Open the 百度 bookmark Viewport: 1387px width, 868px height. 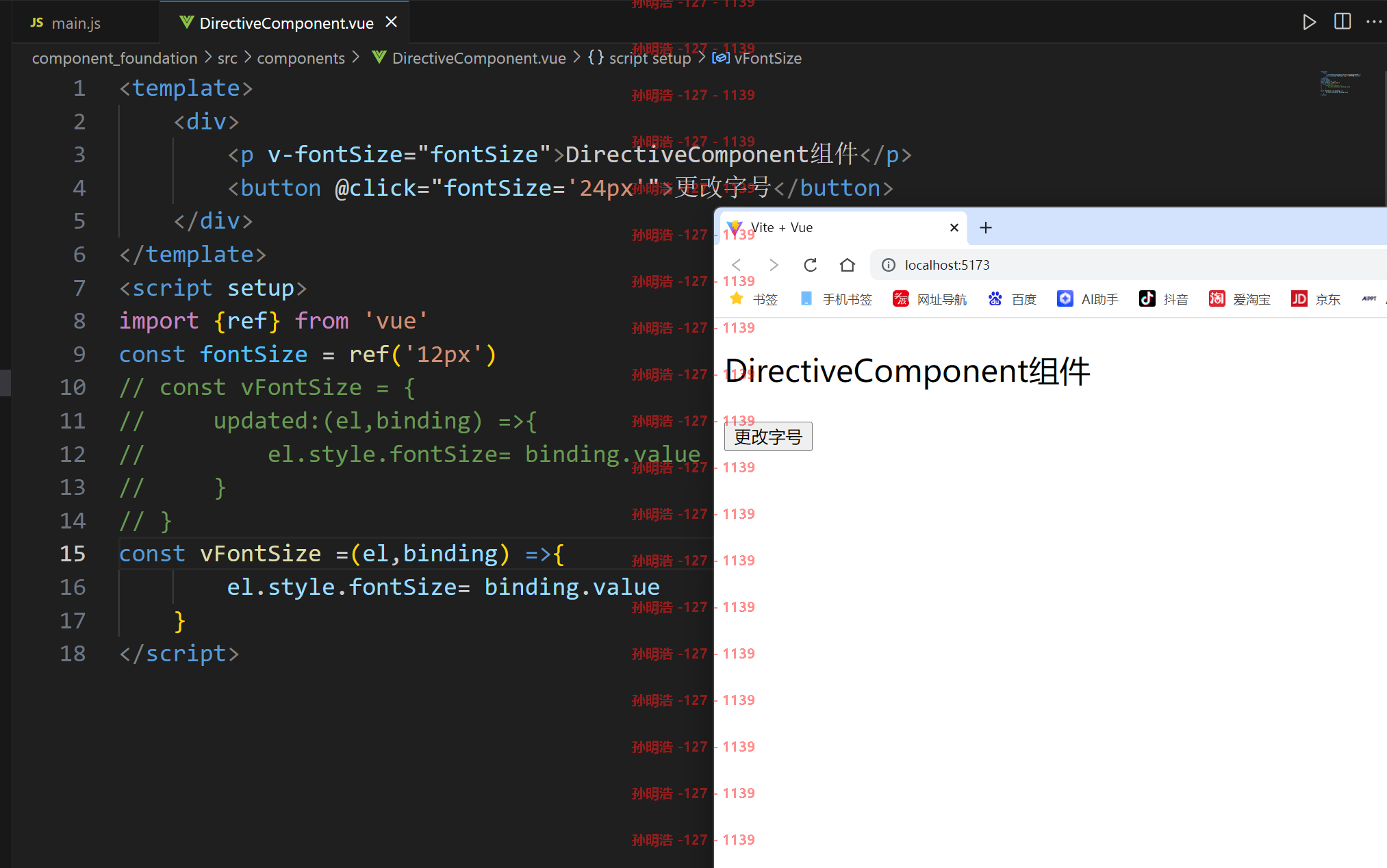pos(1013,299)
